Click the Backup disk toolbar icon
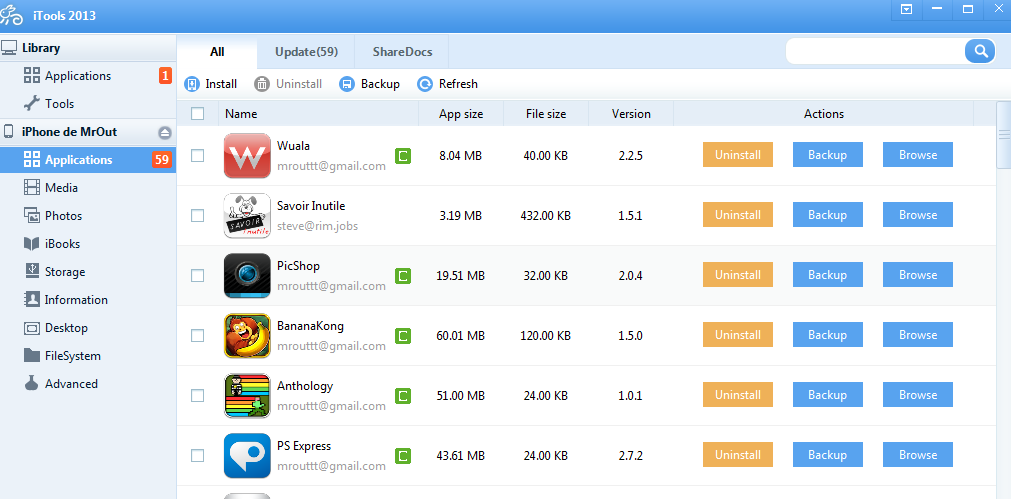The width and height of the screenshot is (1011, 499). tap(347, 84)
